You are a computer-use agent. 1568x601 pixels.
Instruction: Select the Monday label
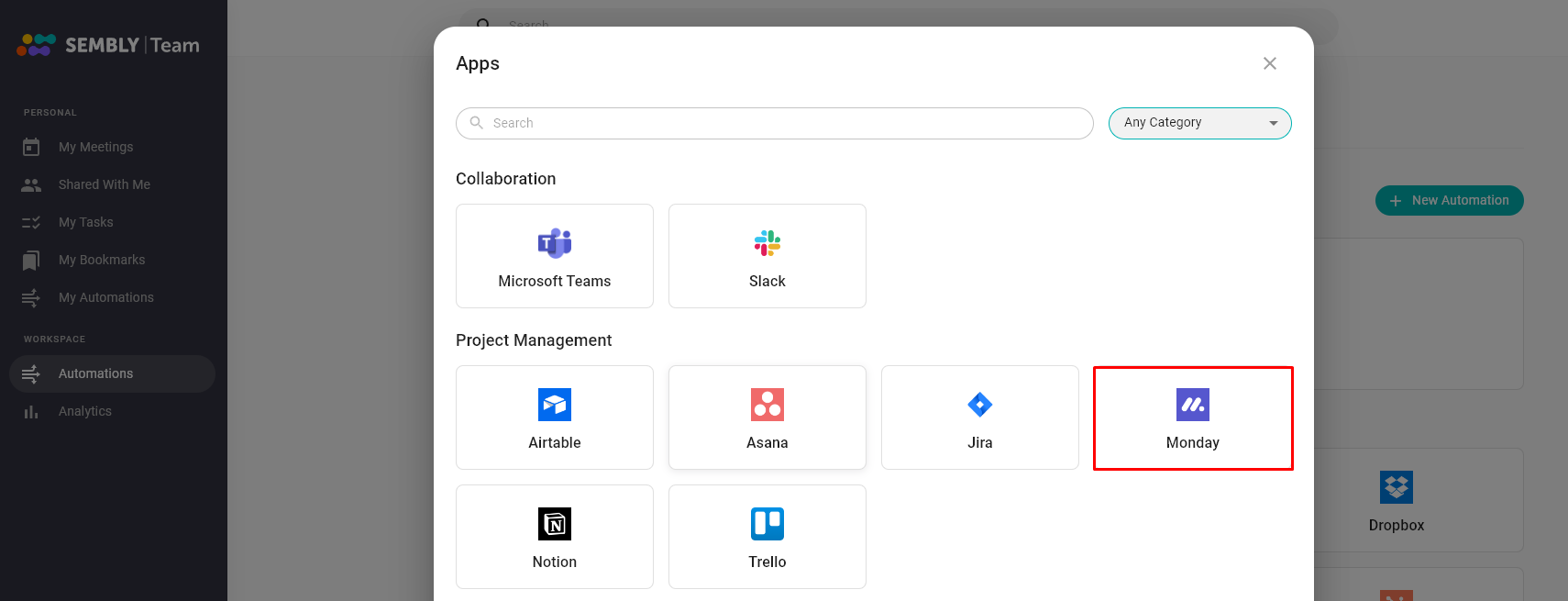(x=1193, y=442)
